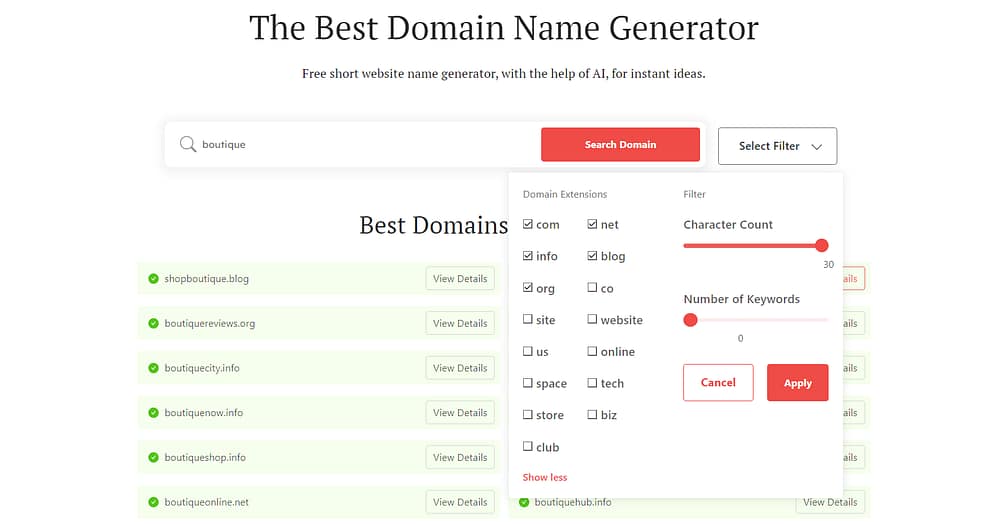The width and height of the screenshot is (993, 525).
Task: Tick the store extension checkbox
Action: 528,415
